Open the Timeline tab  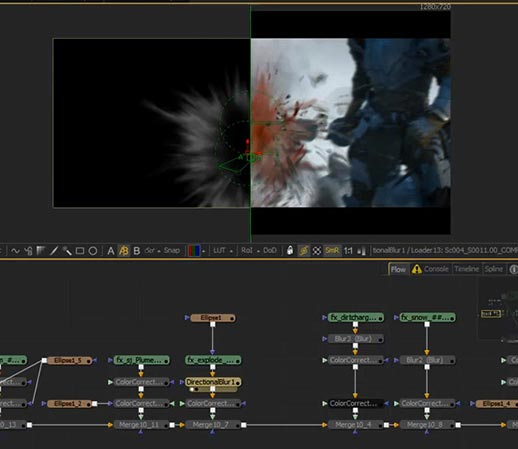point(467,269)
